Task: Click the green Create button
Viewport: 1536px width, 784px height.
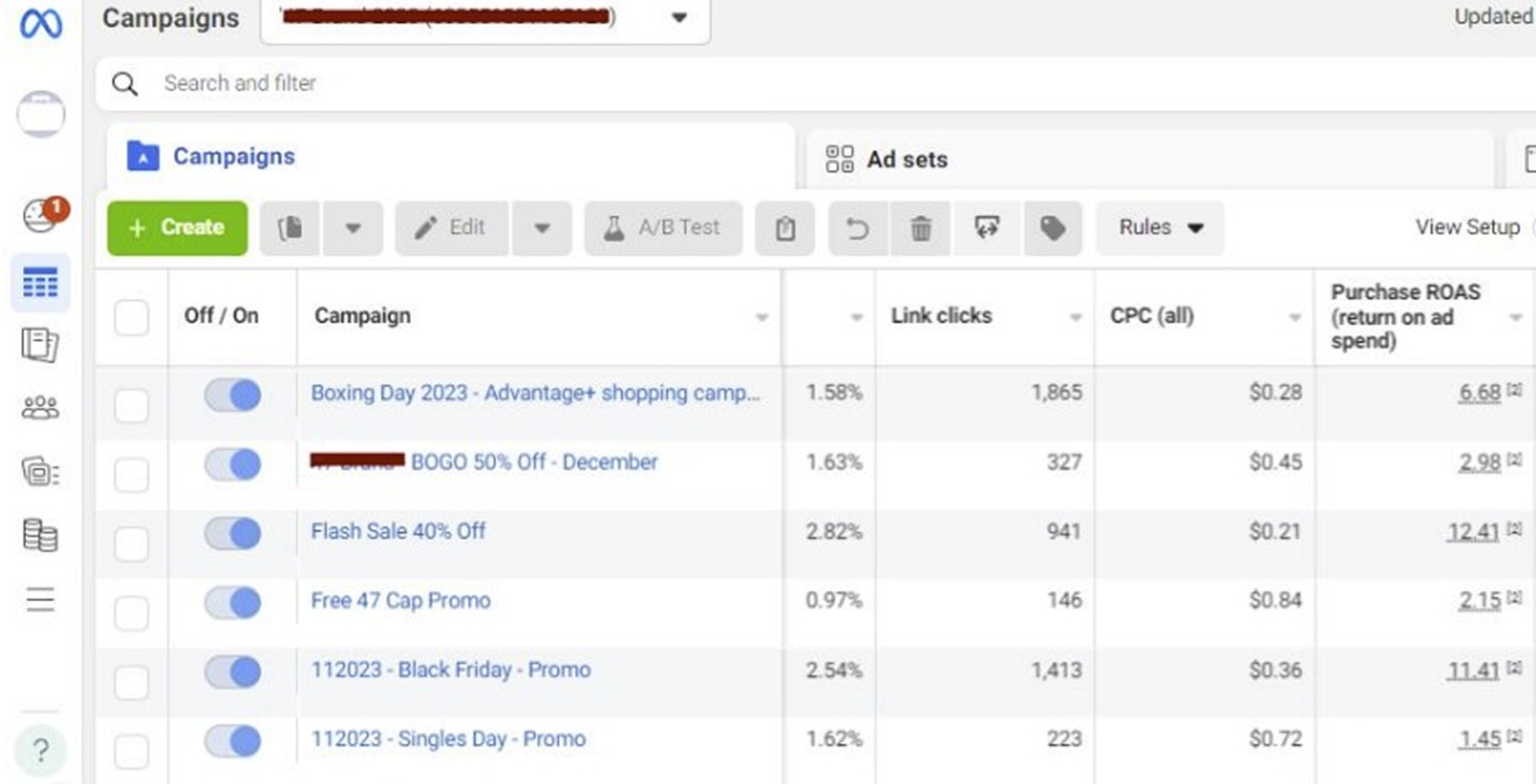Action: pyautogui.click(x=177, y=228)
